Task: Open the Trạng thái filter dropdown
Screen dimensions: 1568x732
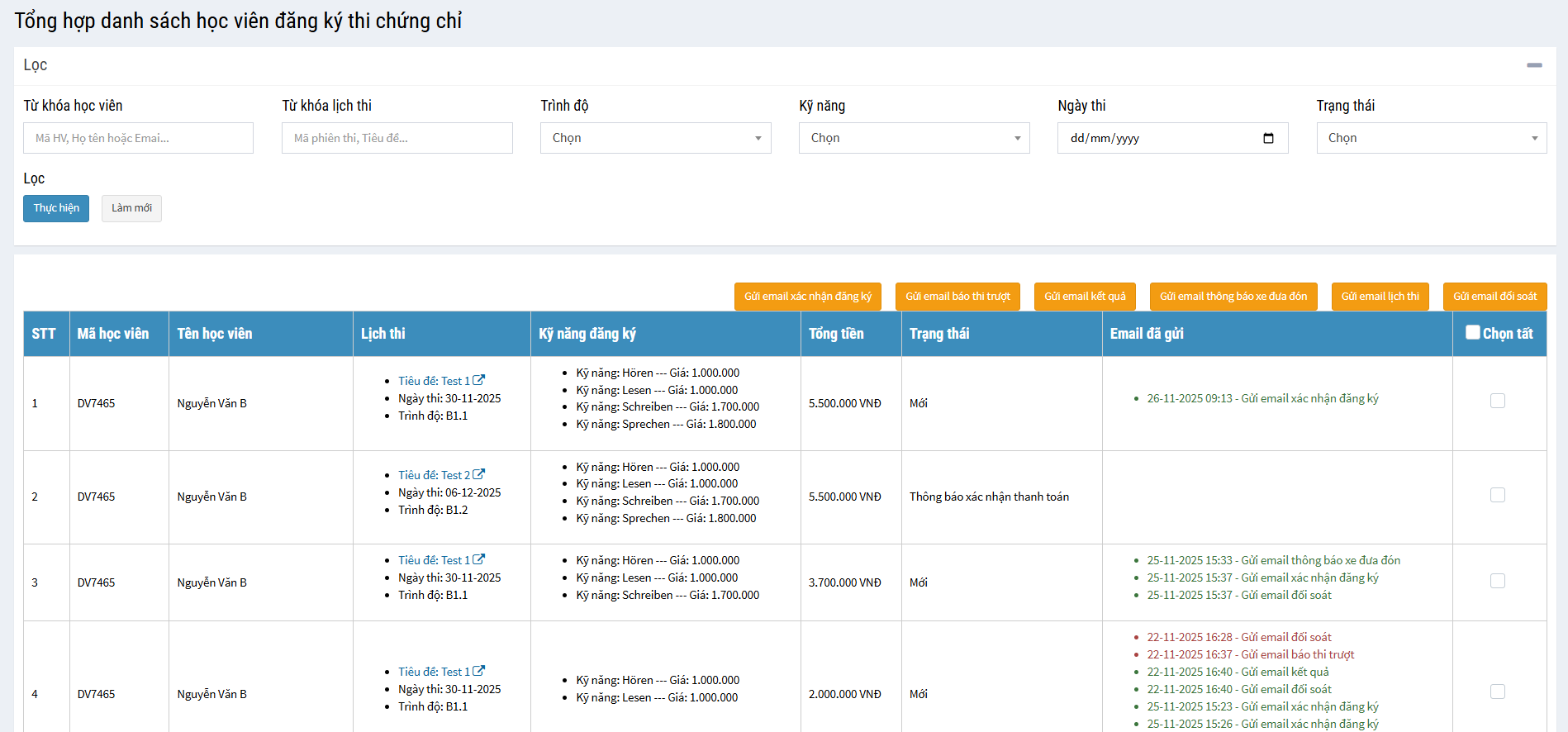Action: coord(1431,138)
